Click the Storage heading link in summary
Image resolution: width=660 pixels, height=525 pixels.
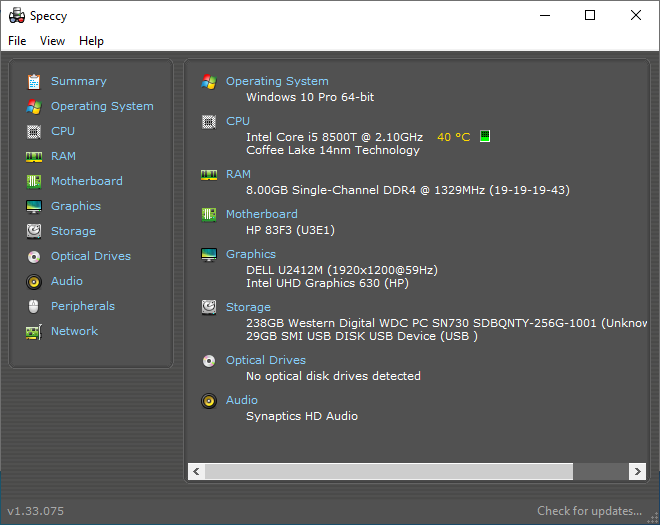point(248,307)
